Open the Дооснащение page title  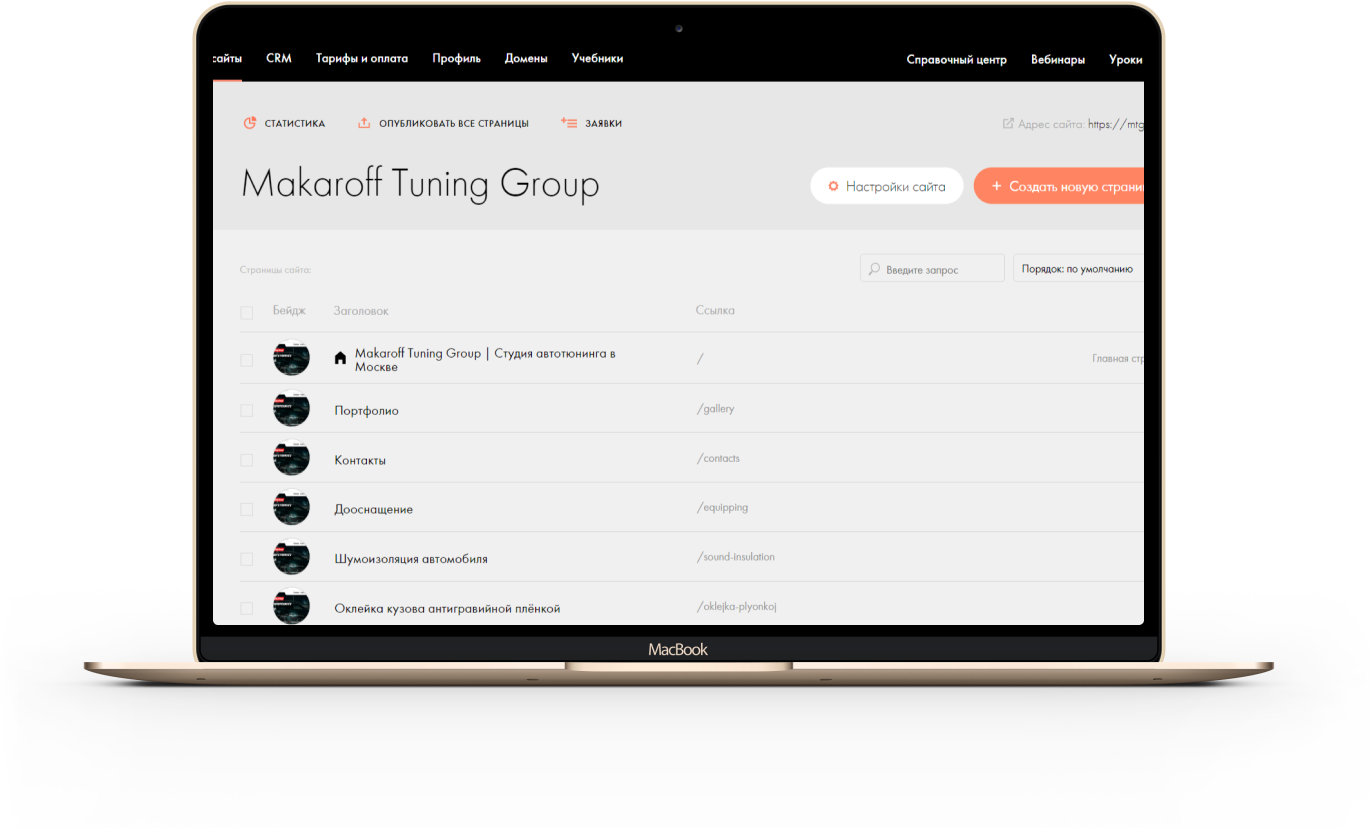[x=373, y=509]
